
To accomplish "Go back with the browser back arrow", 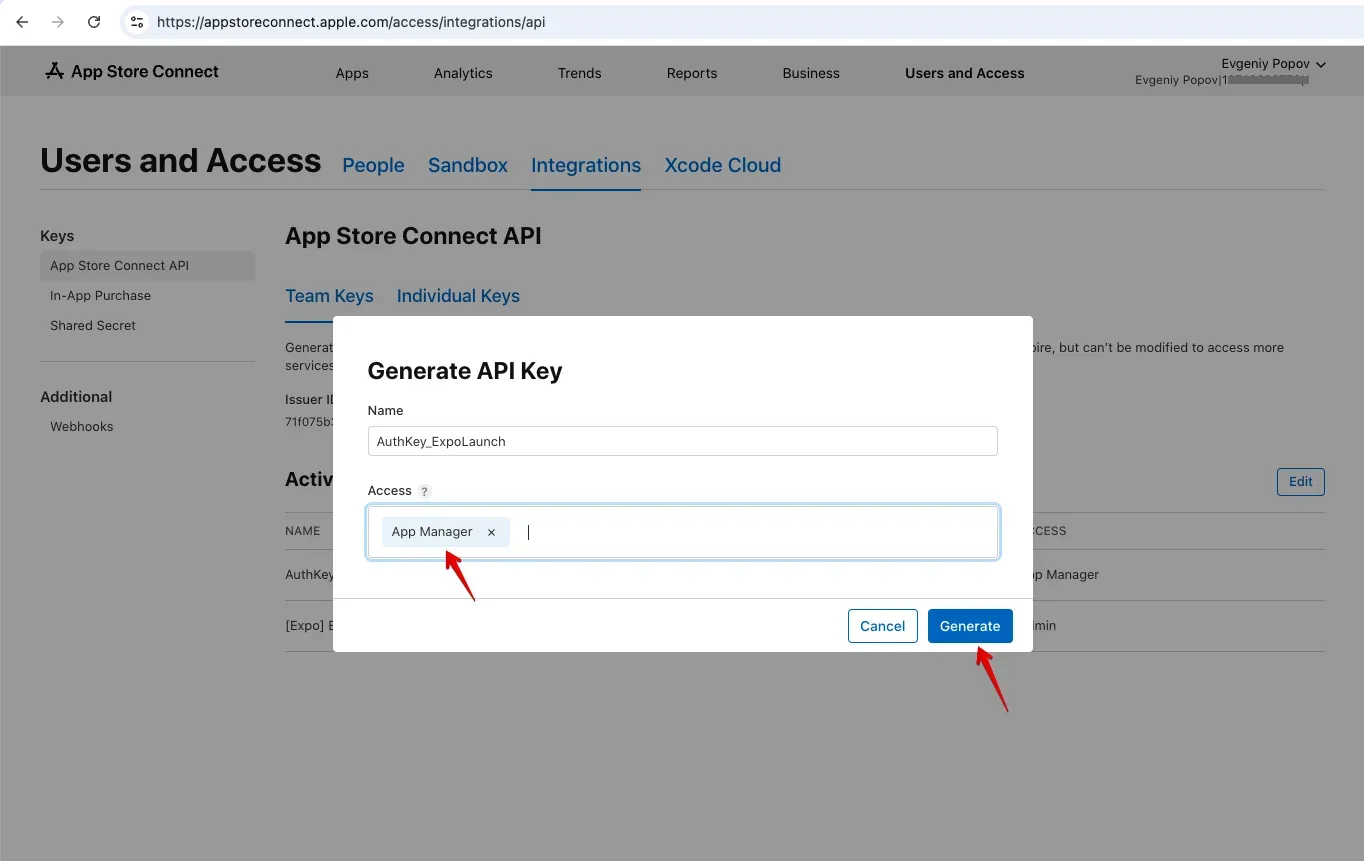I will [x=22, y=22].
